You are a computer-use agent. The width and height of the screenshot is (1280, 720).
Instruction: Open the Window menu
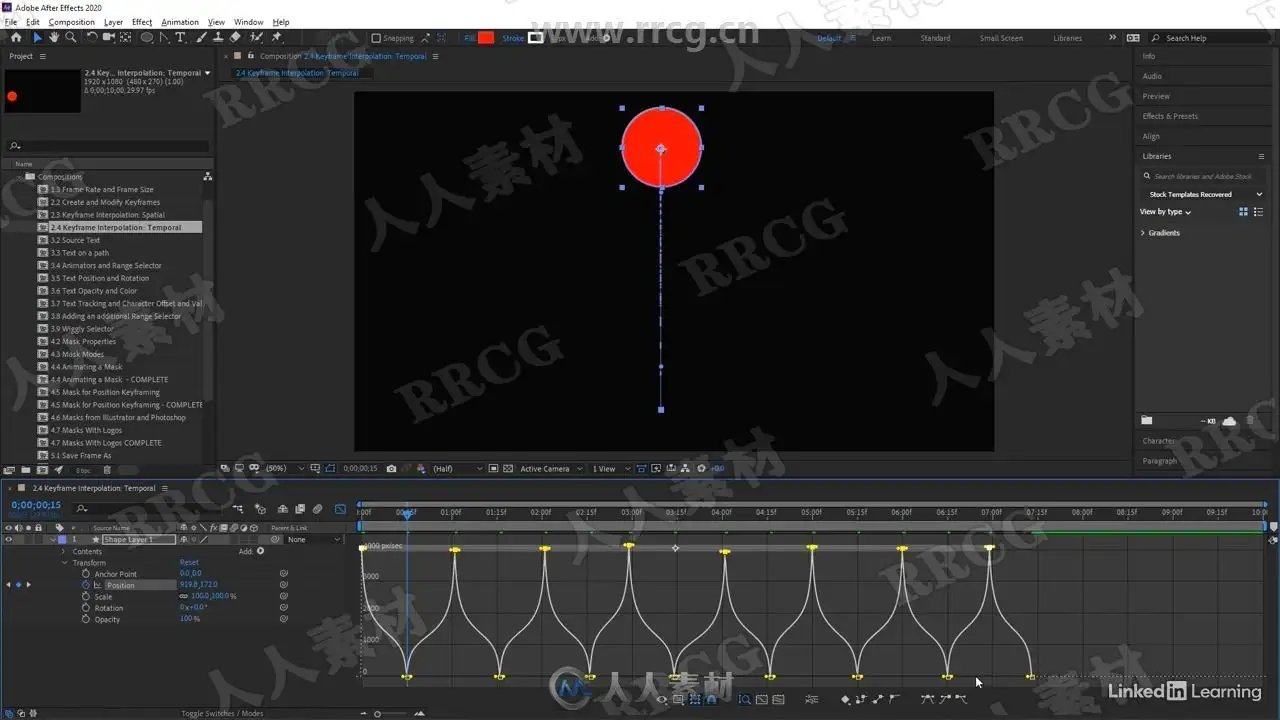(249, 22)
